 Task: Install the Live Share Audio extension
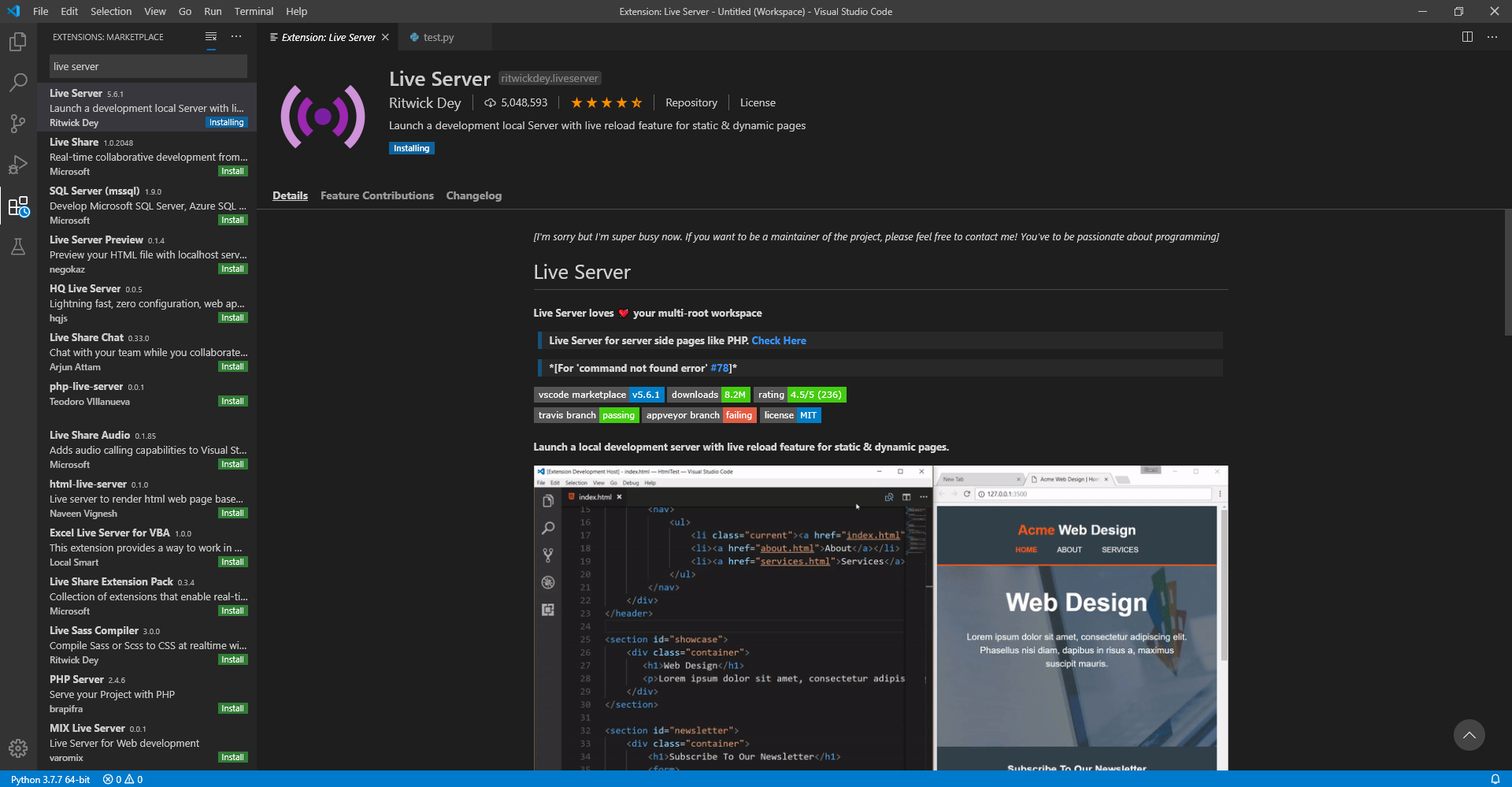point(233,464)
